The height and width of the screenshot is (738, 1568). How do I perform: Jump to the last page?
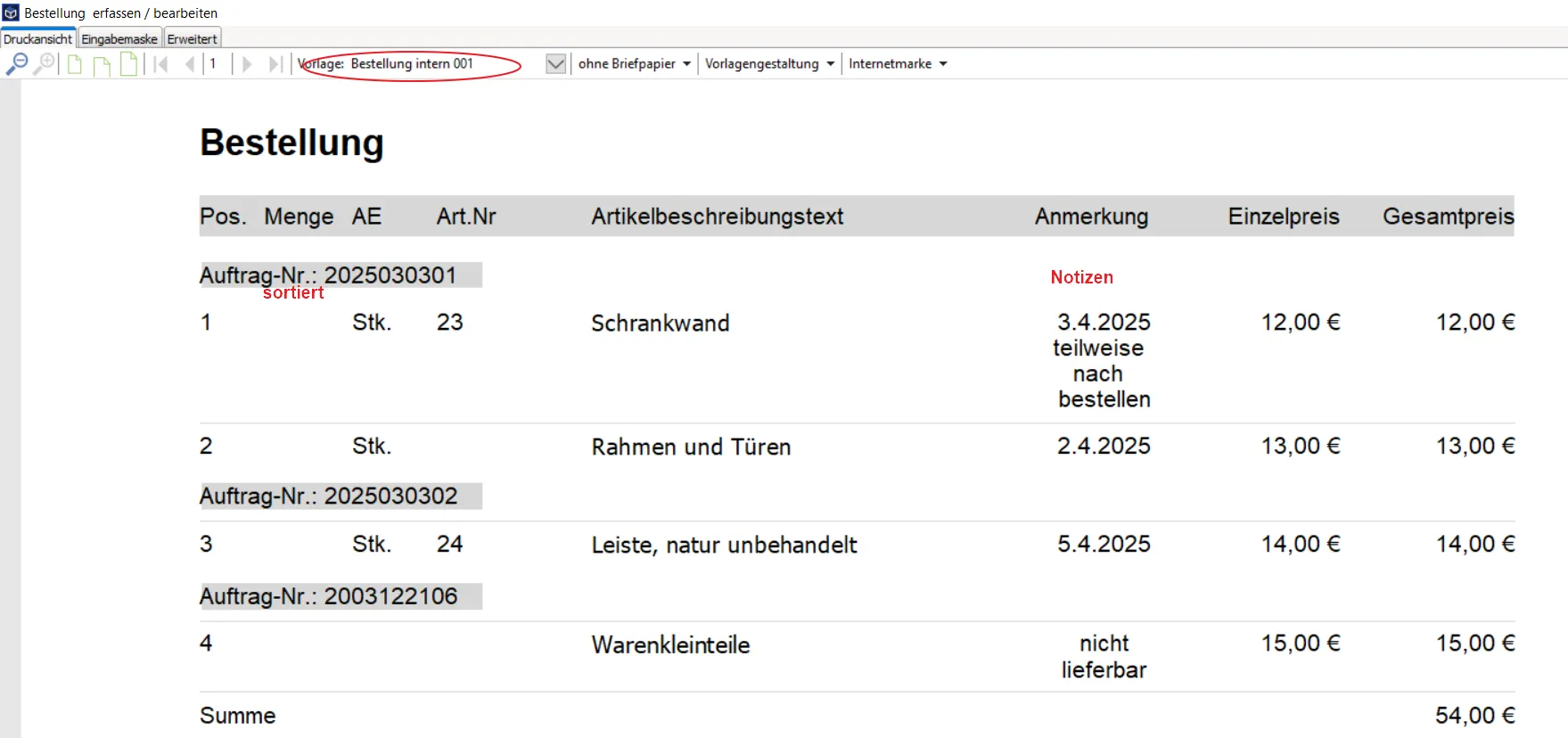(x=275, y=64)
